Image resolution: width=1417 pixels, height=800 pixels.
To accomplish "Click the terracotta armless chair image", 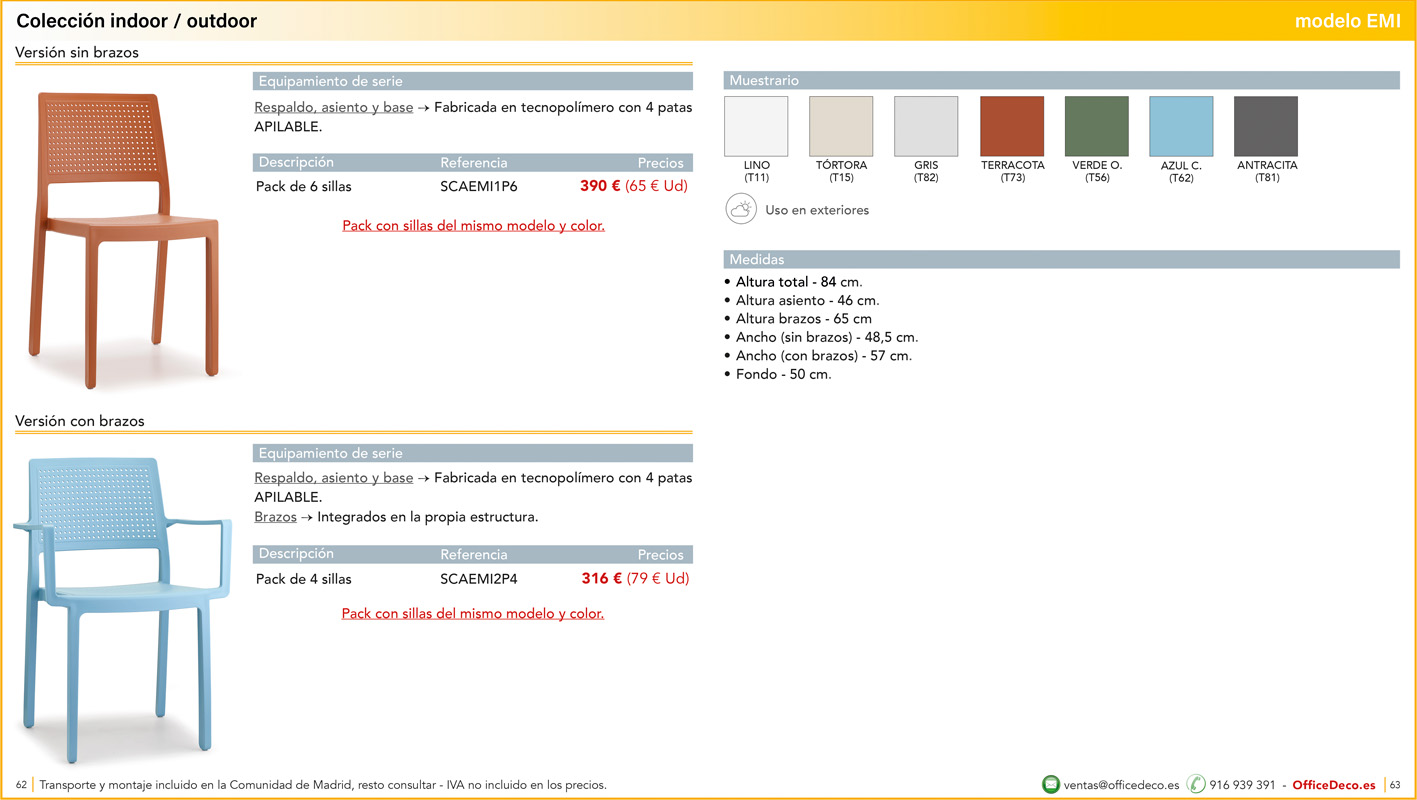I will click(127, 240).
